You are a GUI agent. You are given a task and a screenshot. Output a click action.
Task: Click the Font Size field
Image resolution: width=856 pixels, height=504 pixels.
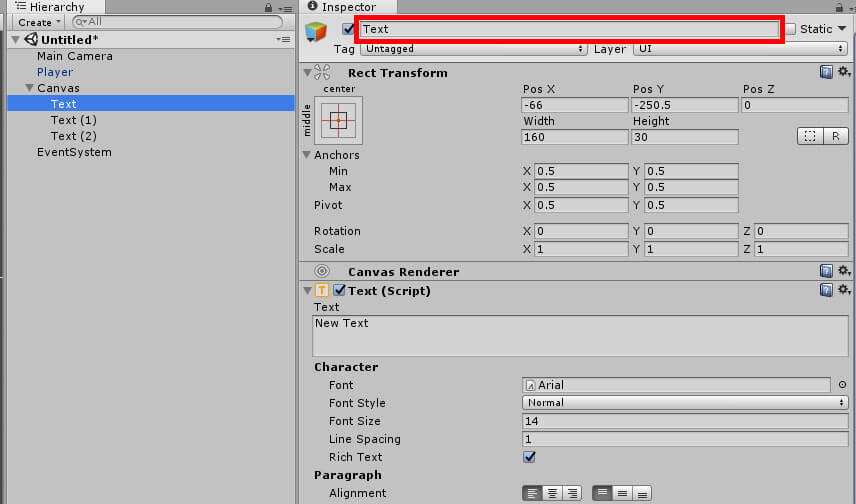685,421
